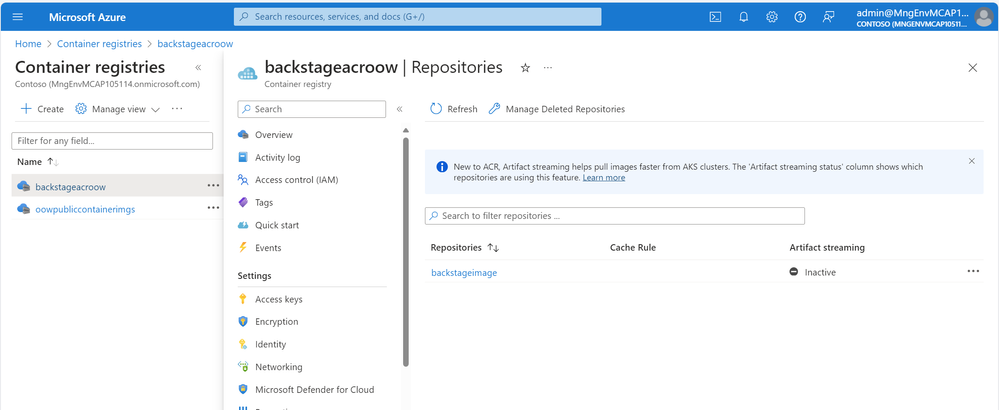Click the Learn more link in banner
999x410 pixels.
tap(604, 178)
